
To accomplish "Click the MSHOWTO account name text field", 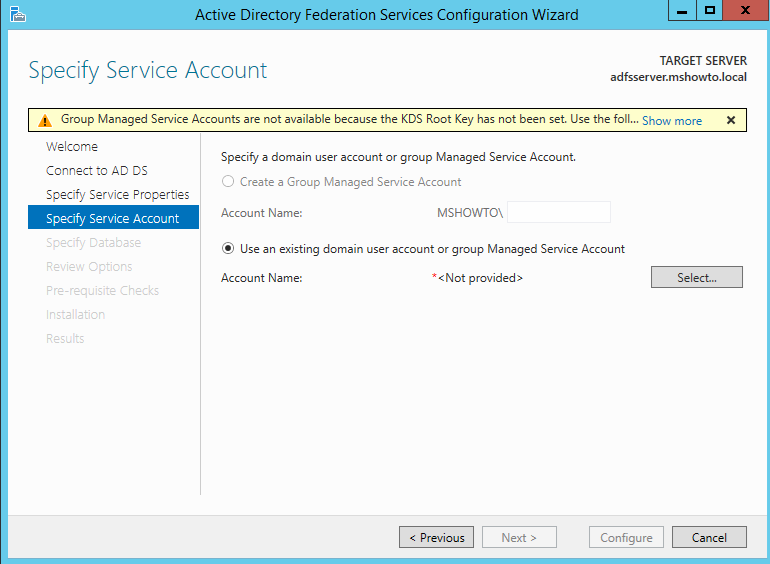I will (x=559, y=212).
